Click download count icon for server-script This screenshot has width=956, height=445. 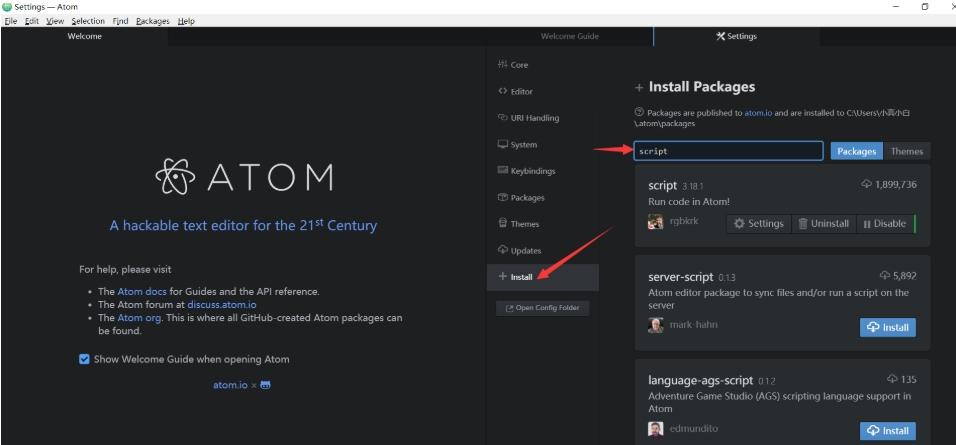tap(885, 276)
